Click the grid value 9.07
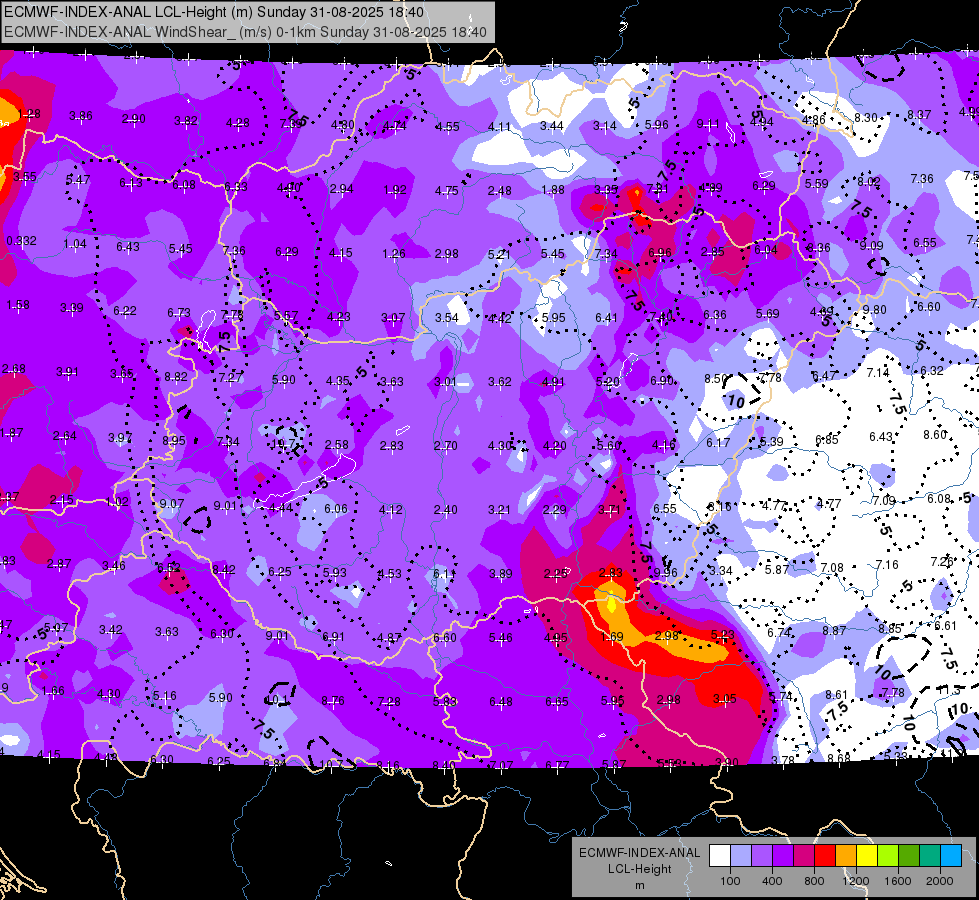 click(x=171, y=503)
